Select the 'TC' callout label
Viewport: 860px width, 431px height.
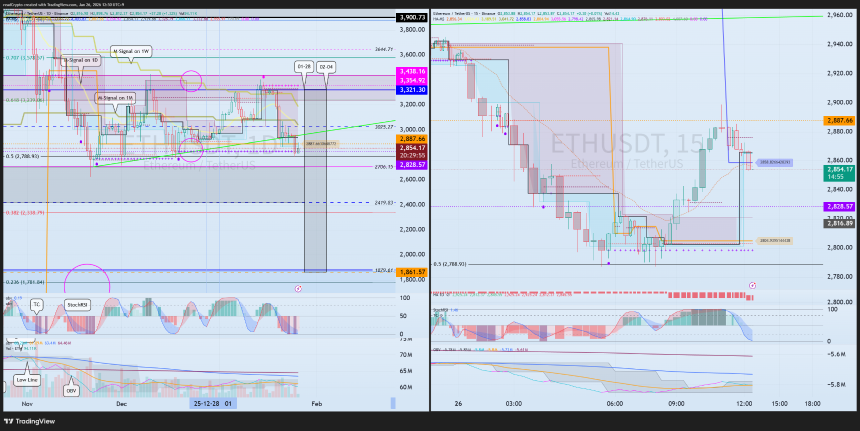(x=37, y=304)
